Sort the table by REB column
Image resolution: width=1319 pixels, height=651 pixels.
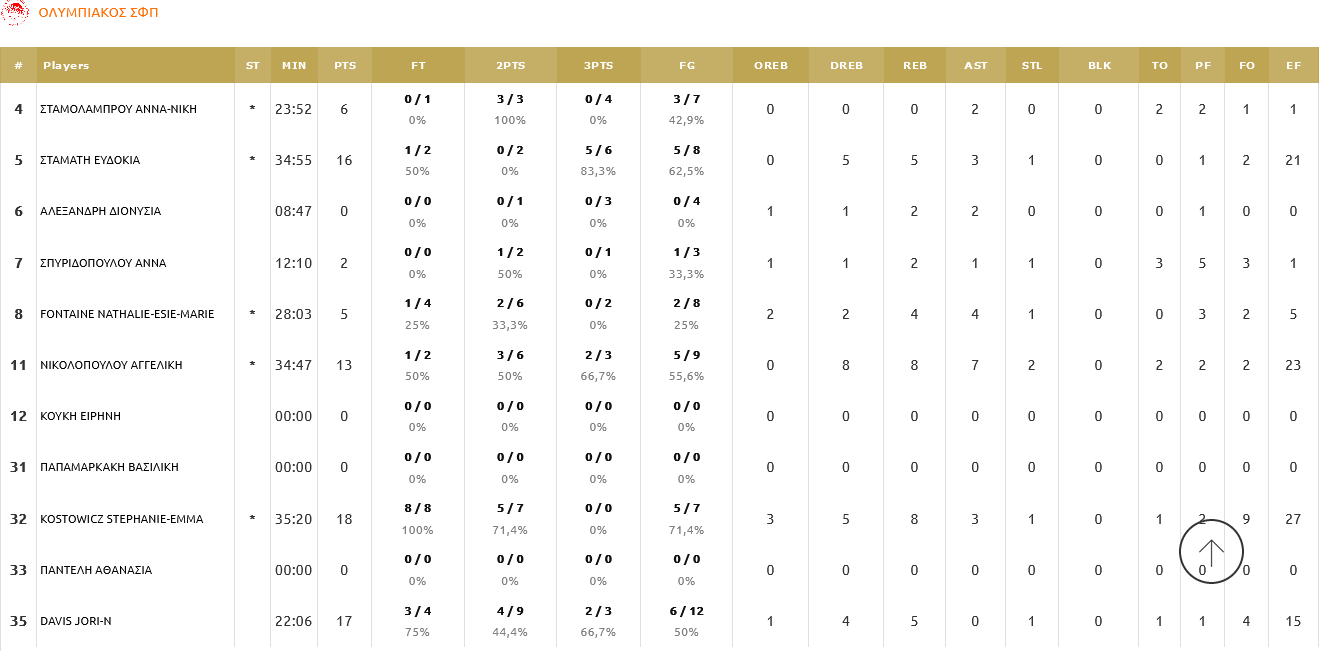coord(913,65)
